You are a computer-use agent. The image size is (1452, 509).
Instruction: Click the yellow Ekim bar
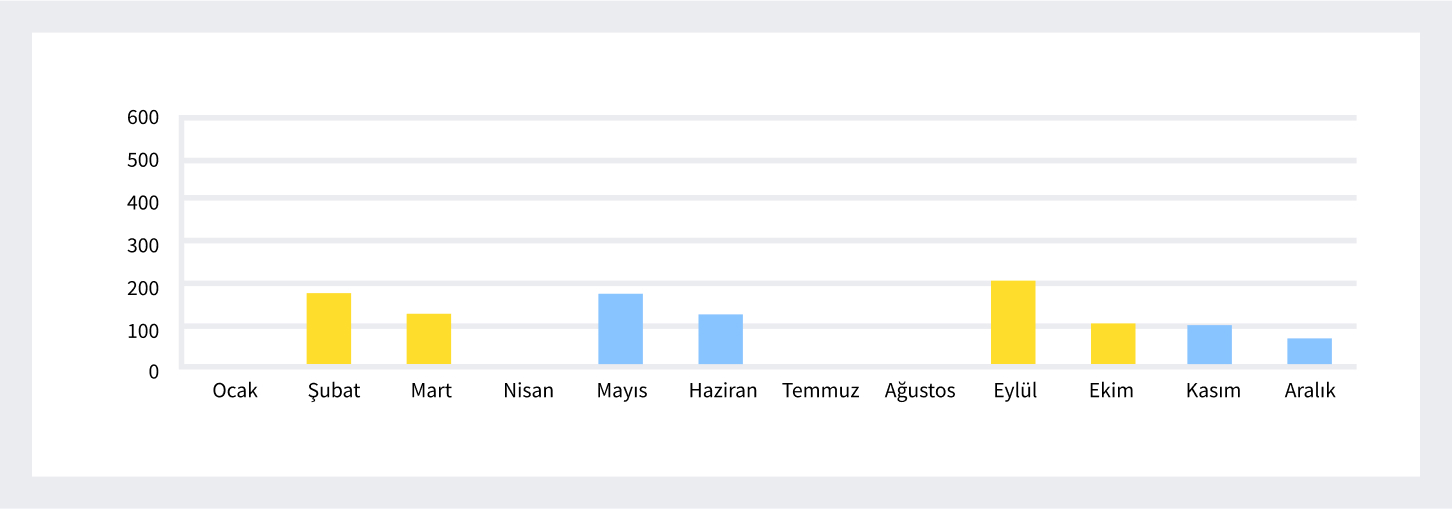point(1112,344)
